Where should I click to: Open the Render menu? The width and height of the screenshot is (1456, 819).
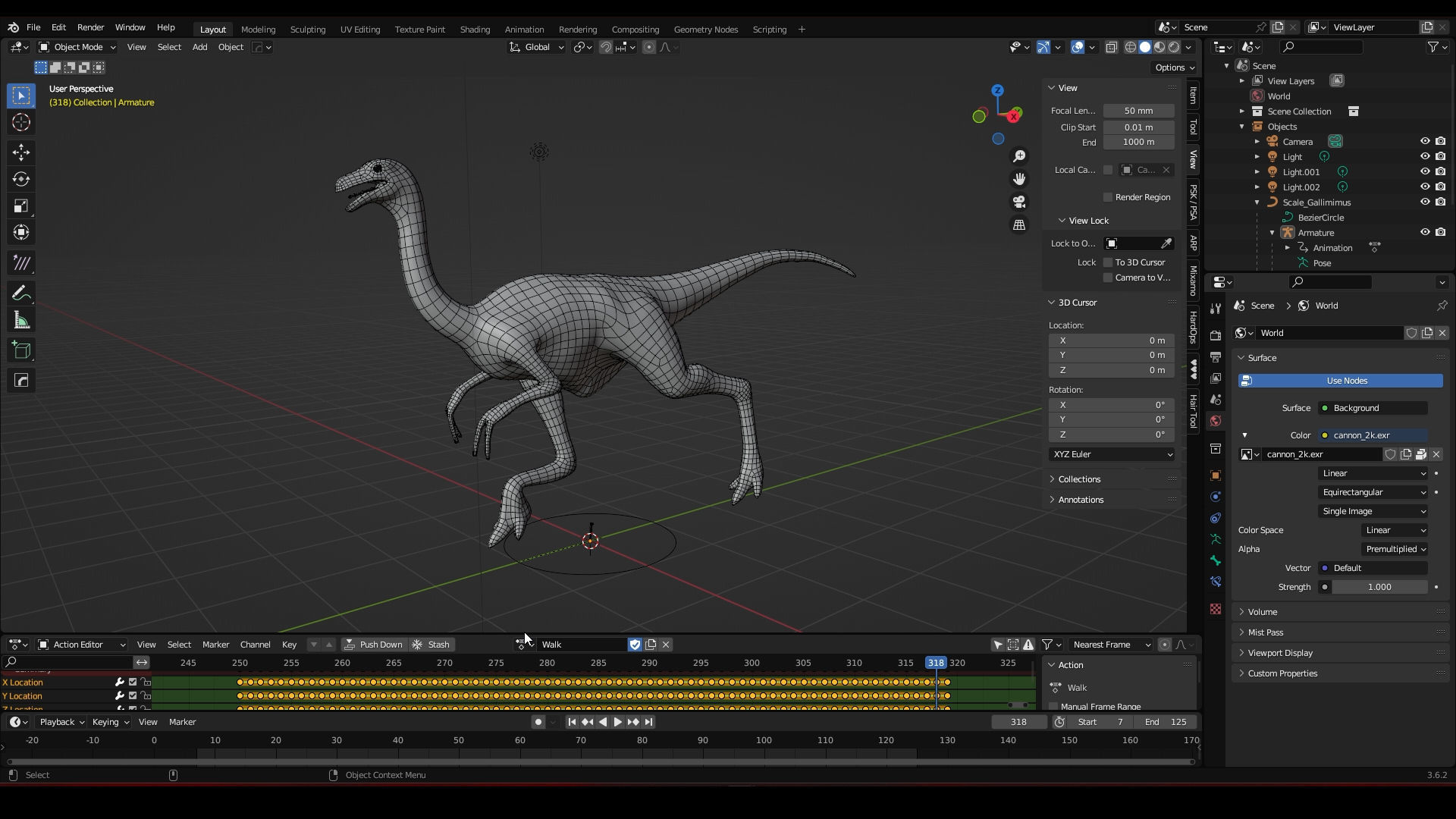click(90, 27)
